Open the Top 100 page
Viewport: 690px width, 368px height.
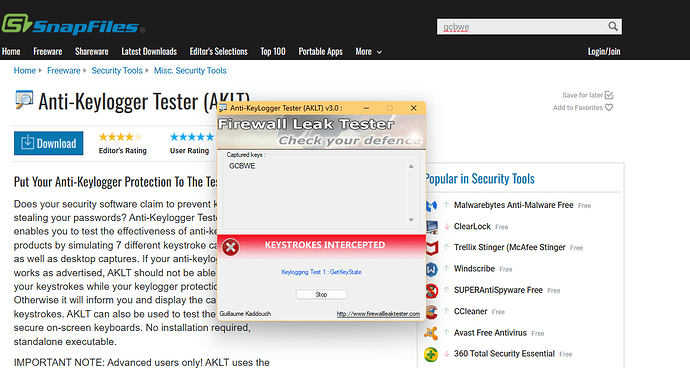(x=273, y=52)
